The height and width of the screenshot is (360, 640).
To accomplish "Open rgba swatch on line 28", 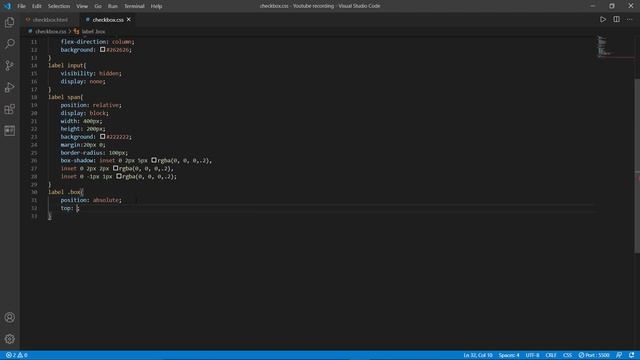I will (x=119, y=176).
